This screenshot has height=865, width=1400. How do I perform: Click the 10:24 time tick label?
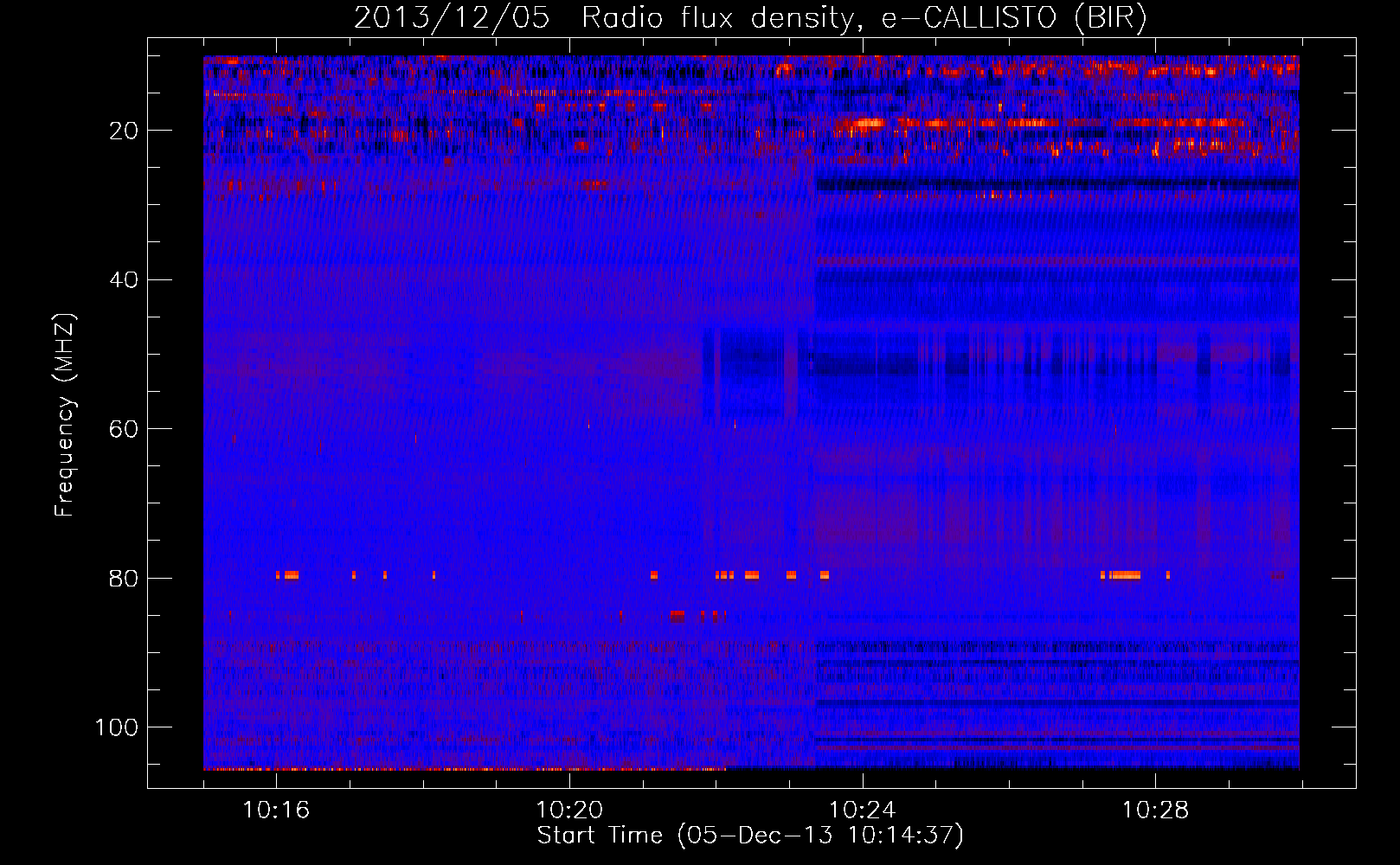click(x=863, y=811)
